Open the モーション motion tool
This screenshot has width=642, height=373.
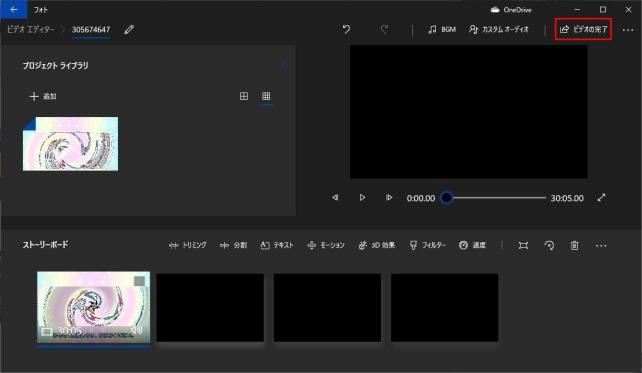pyautogui.click(x=326, y=245)
